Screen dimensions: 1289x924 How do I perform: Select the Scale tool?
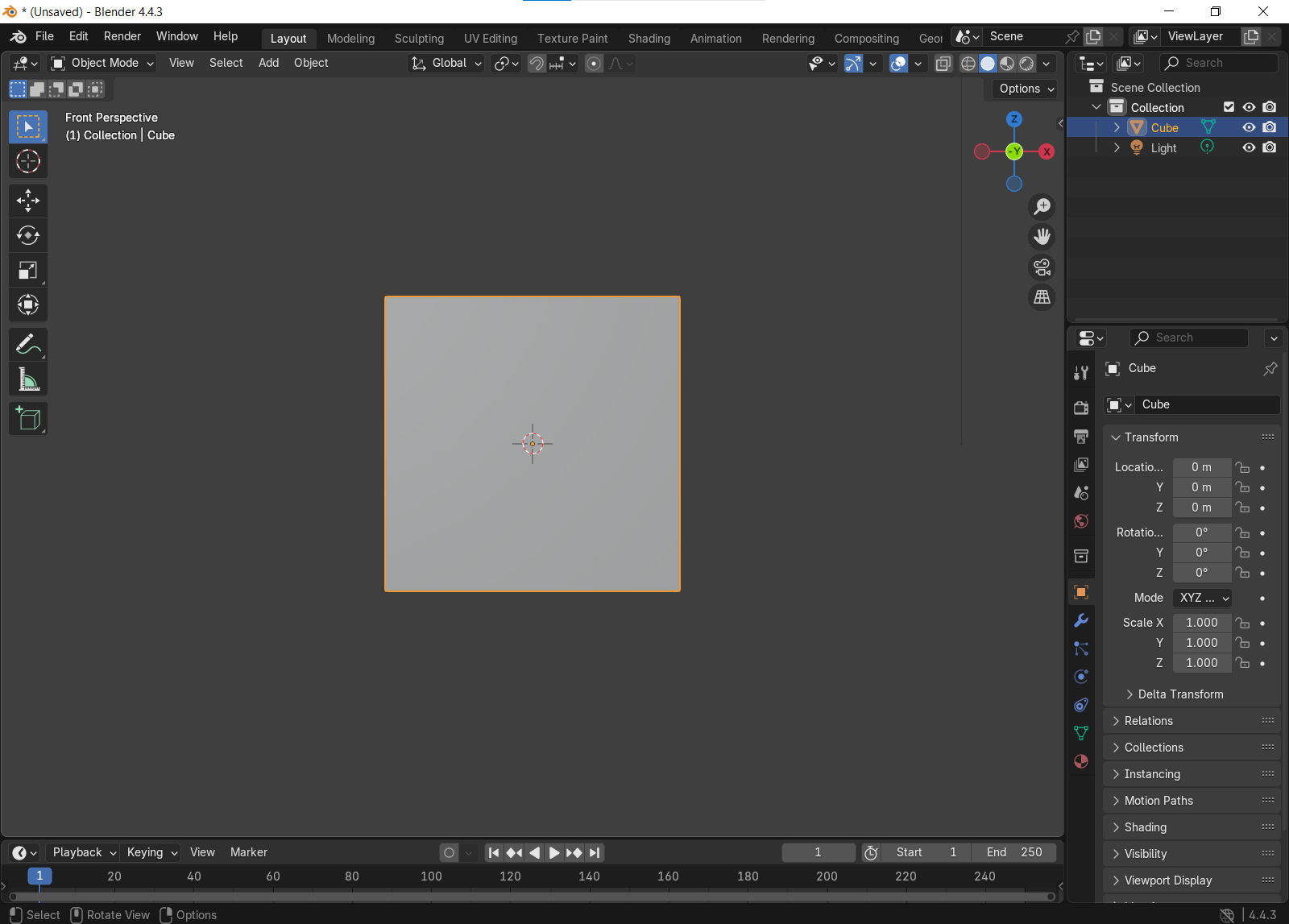click(x=28, y=270)
